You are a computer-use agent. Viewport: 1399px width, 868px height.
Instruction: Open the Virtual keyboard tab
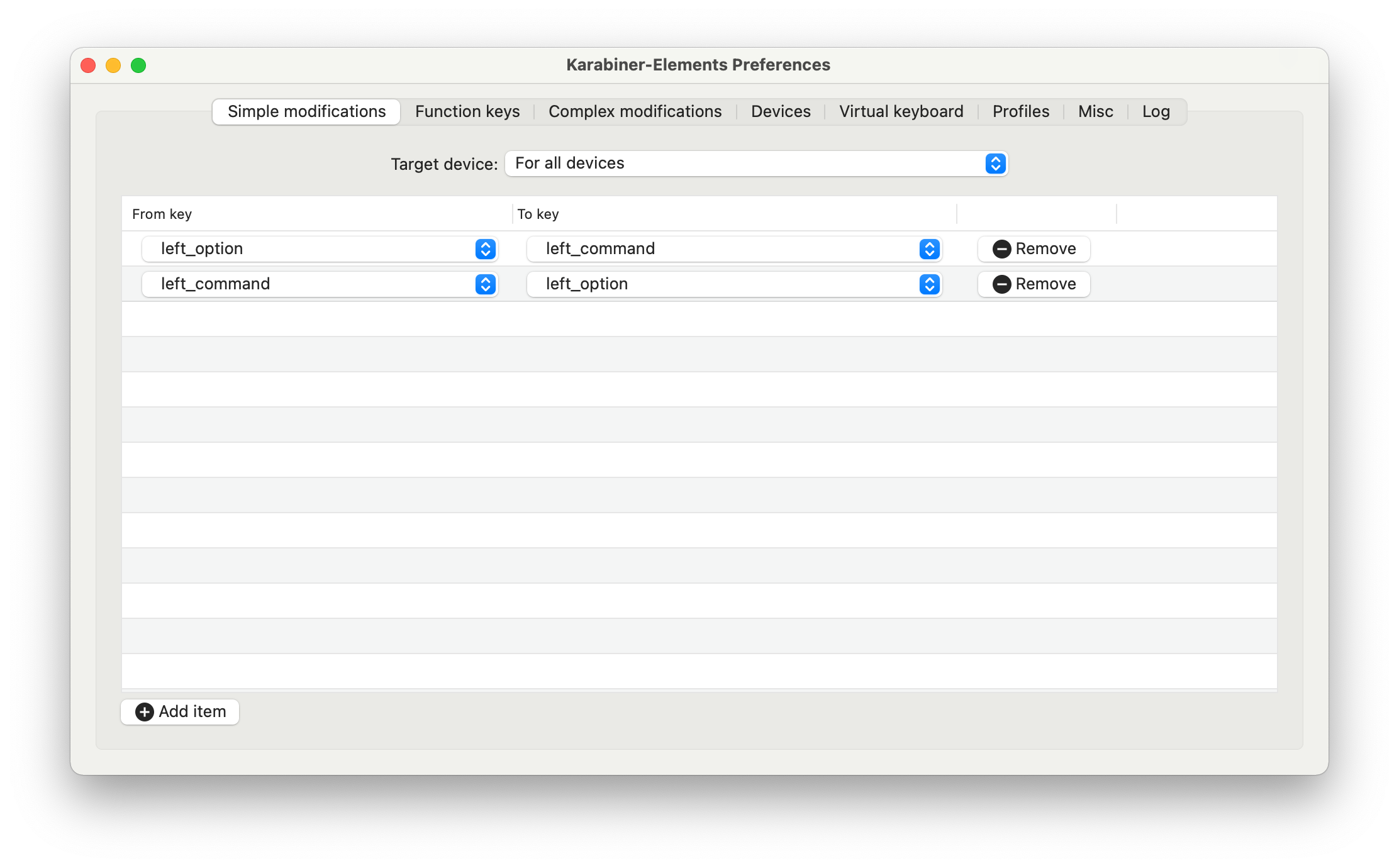[x=901, y=111]
